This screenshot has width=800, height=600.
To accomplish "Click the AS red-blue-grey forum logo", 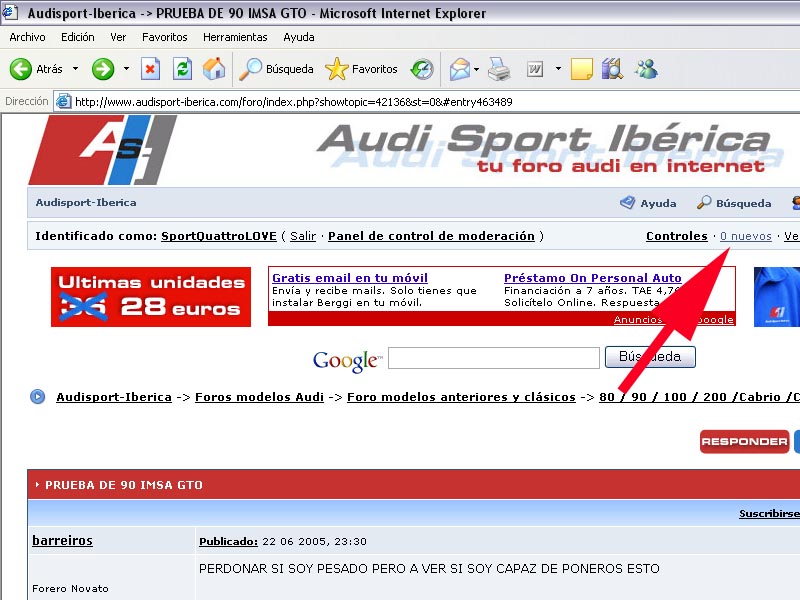I will [x=102, y=149].
